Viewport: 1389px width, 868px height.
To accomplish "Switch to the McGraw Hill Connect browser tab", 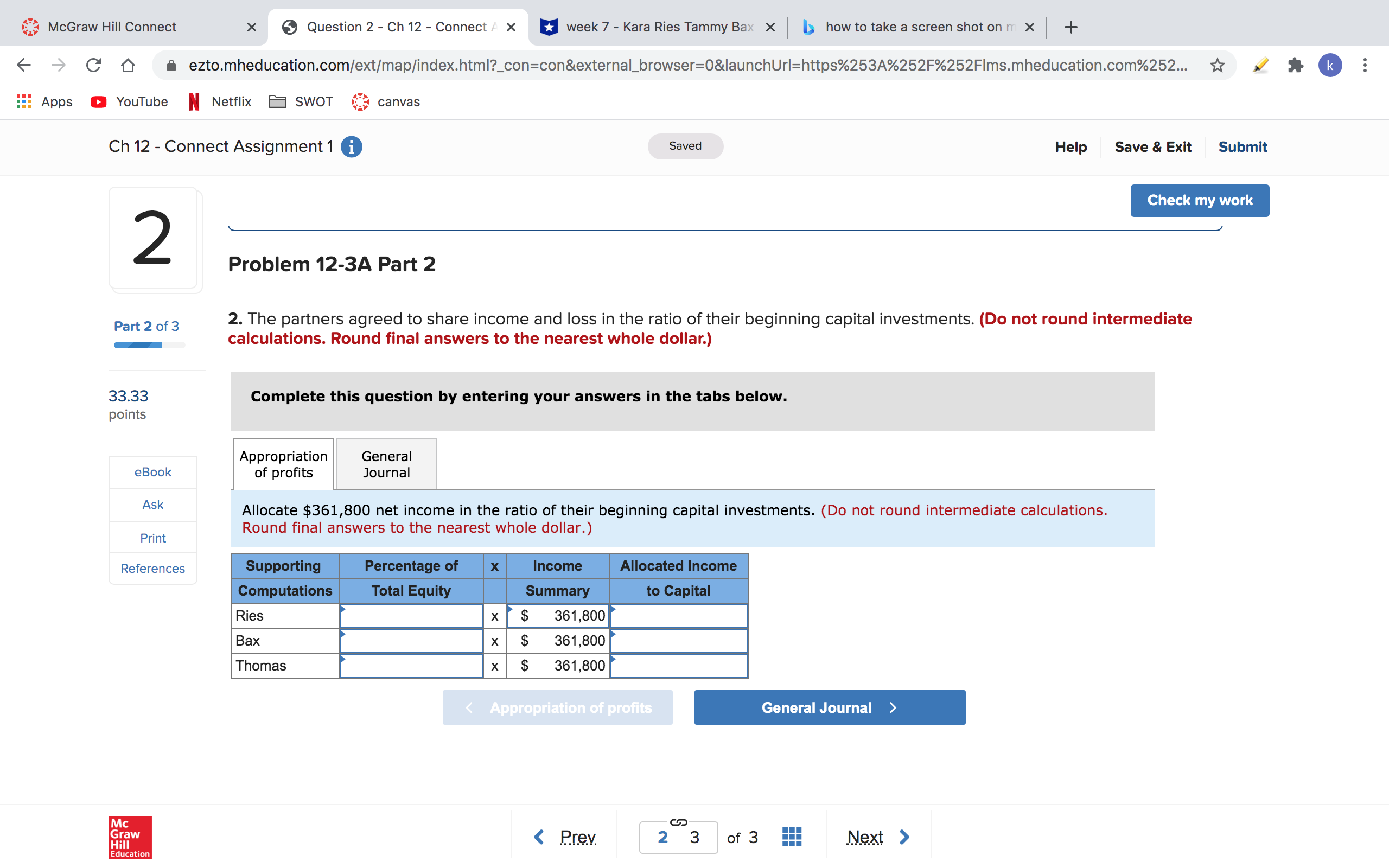I will tap(112, 27).
